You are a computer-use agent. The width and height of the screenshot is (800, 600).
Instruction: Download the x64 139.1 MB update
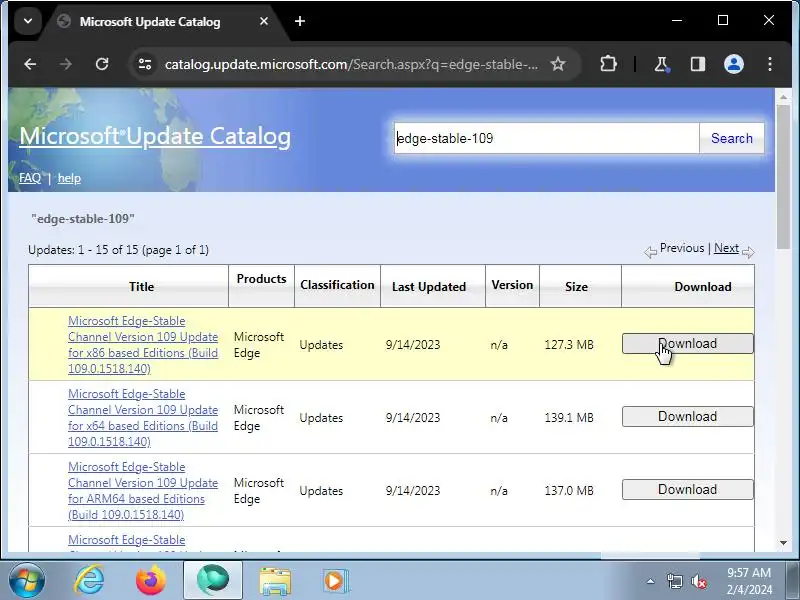click(687, 416)
